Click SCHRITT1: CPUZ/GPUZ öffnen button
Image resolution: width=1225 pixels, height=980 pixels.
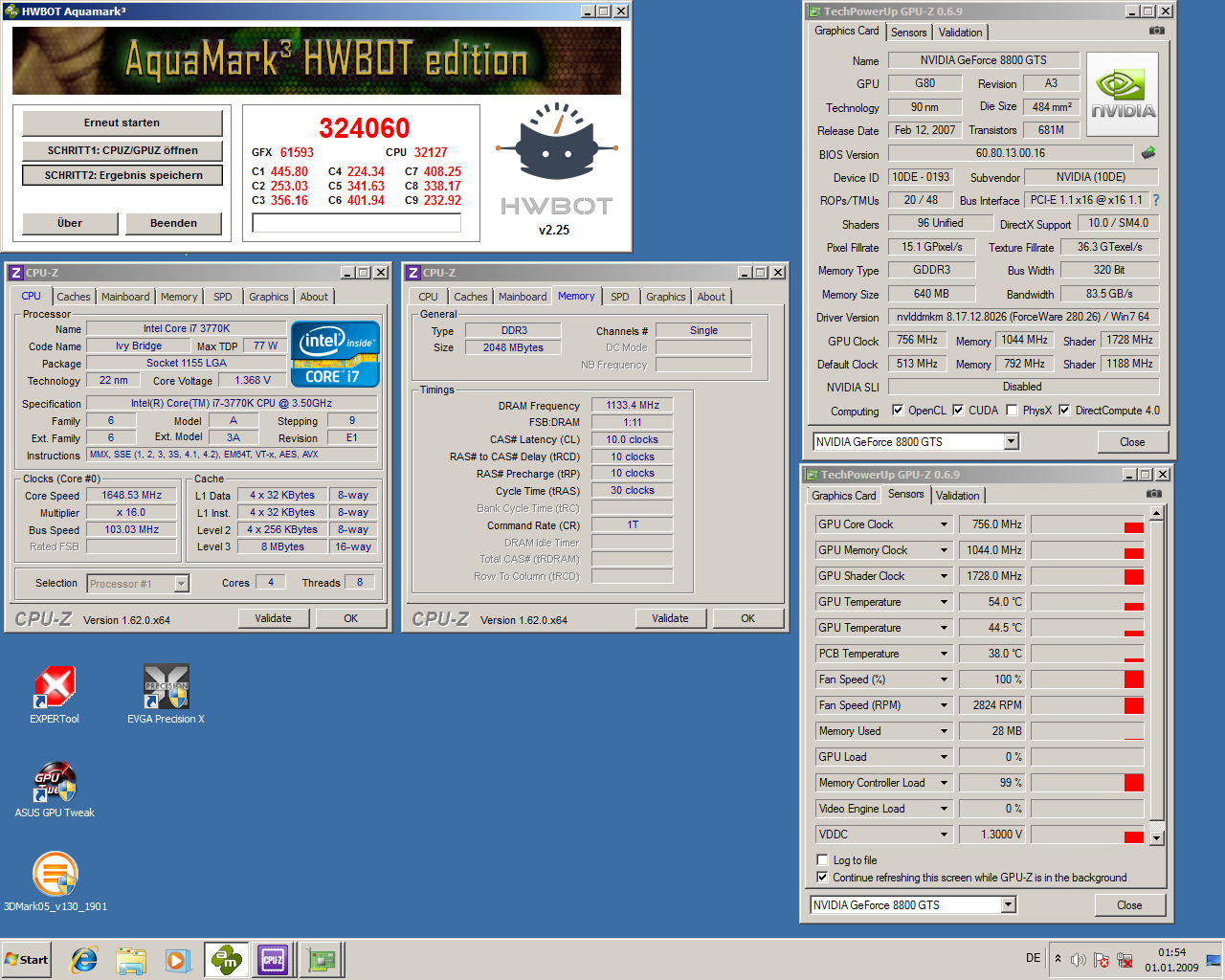coord(122,150)
